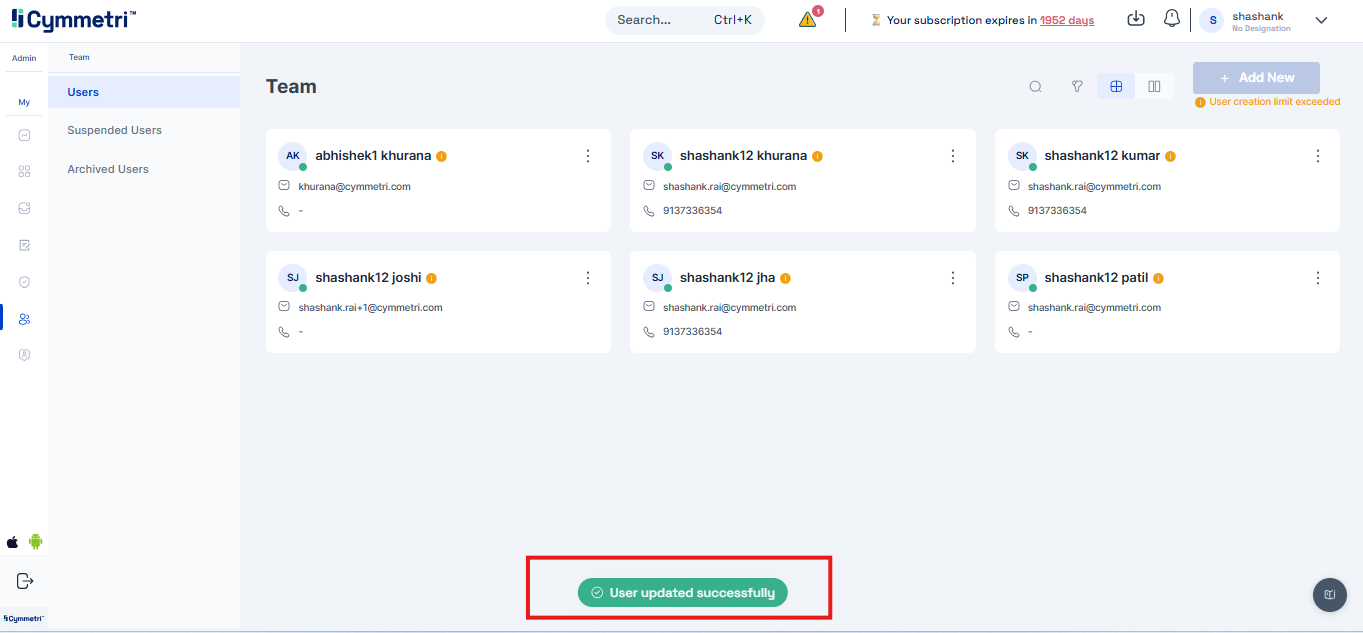Screen dimensions: 1363x633
Task: Open the shashank12 kumar user name
Action: tap(1102, 156)
